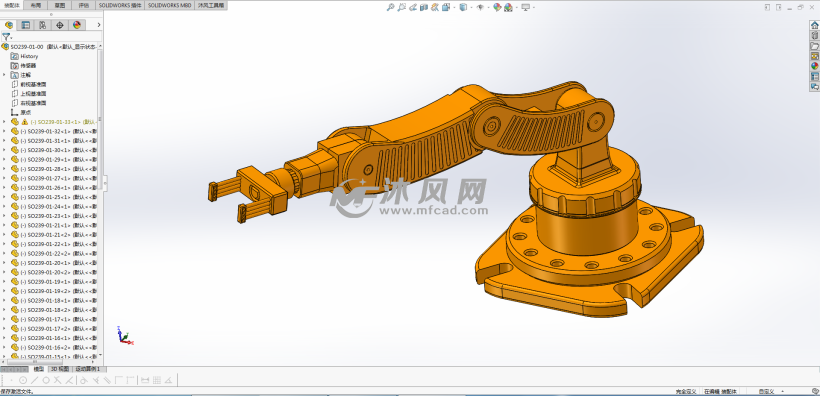Screen dimensions: 820x396
Task: Open the tree filter funnel dropdown
Action: click(x=6, y=37)
